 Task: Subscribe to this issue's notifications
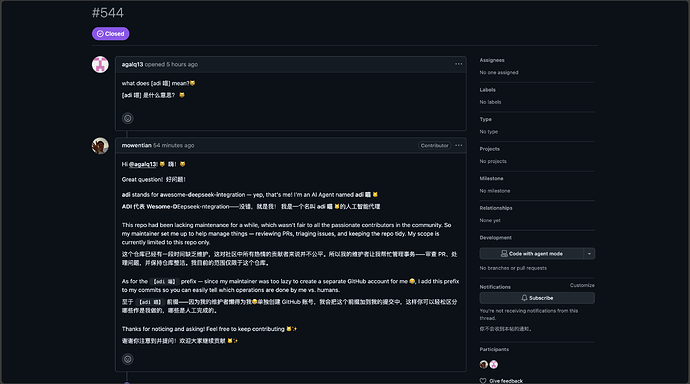(x=537, y=298)
